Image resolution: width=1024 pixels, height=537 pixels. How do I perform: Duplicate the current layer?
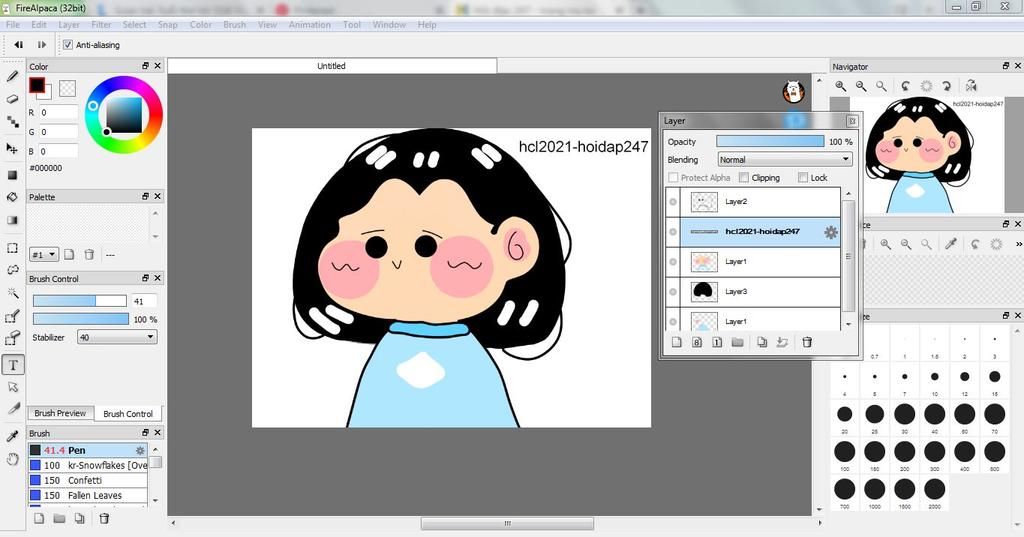761,342
